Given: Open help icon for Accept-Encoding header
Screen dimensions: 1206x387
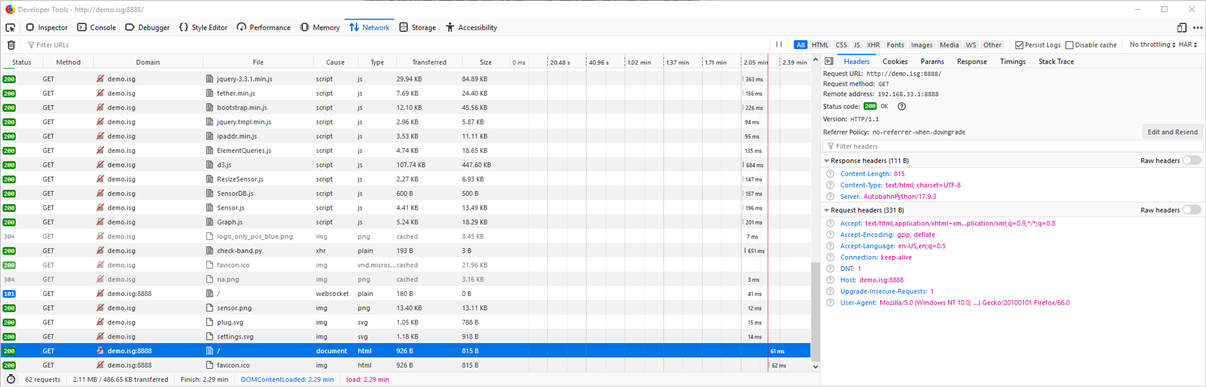Looking at the screenshot, I should coord(831,234).
